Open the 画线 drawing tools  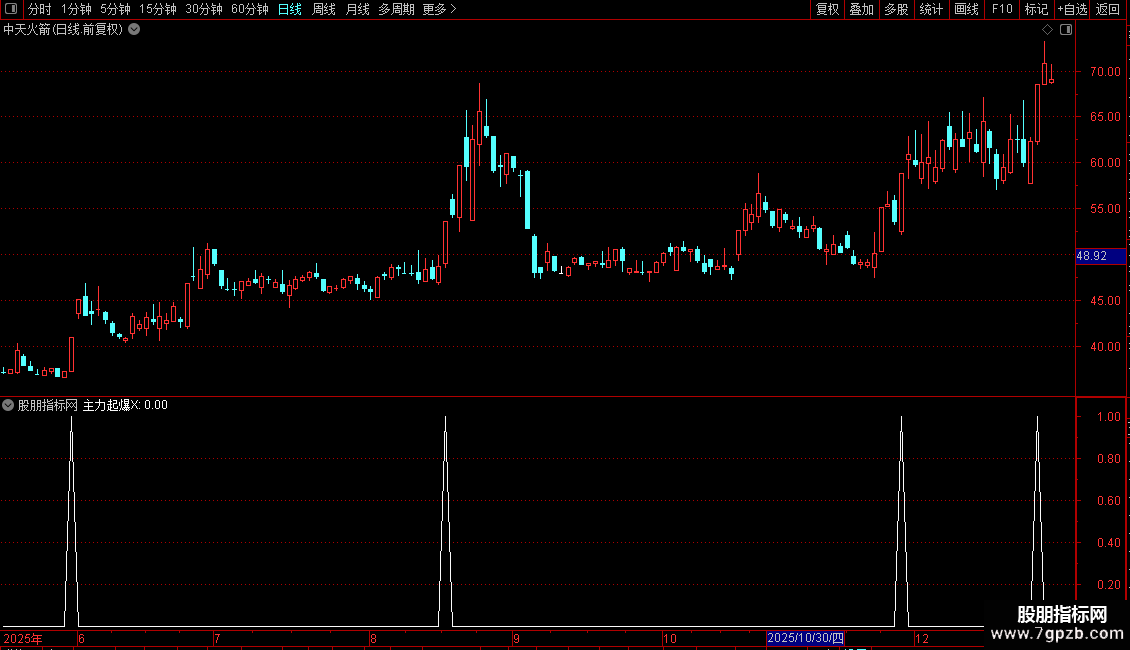pos(966,9)
